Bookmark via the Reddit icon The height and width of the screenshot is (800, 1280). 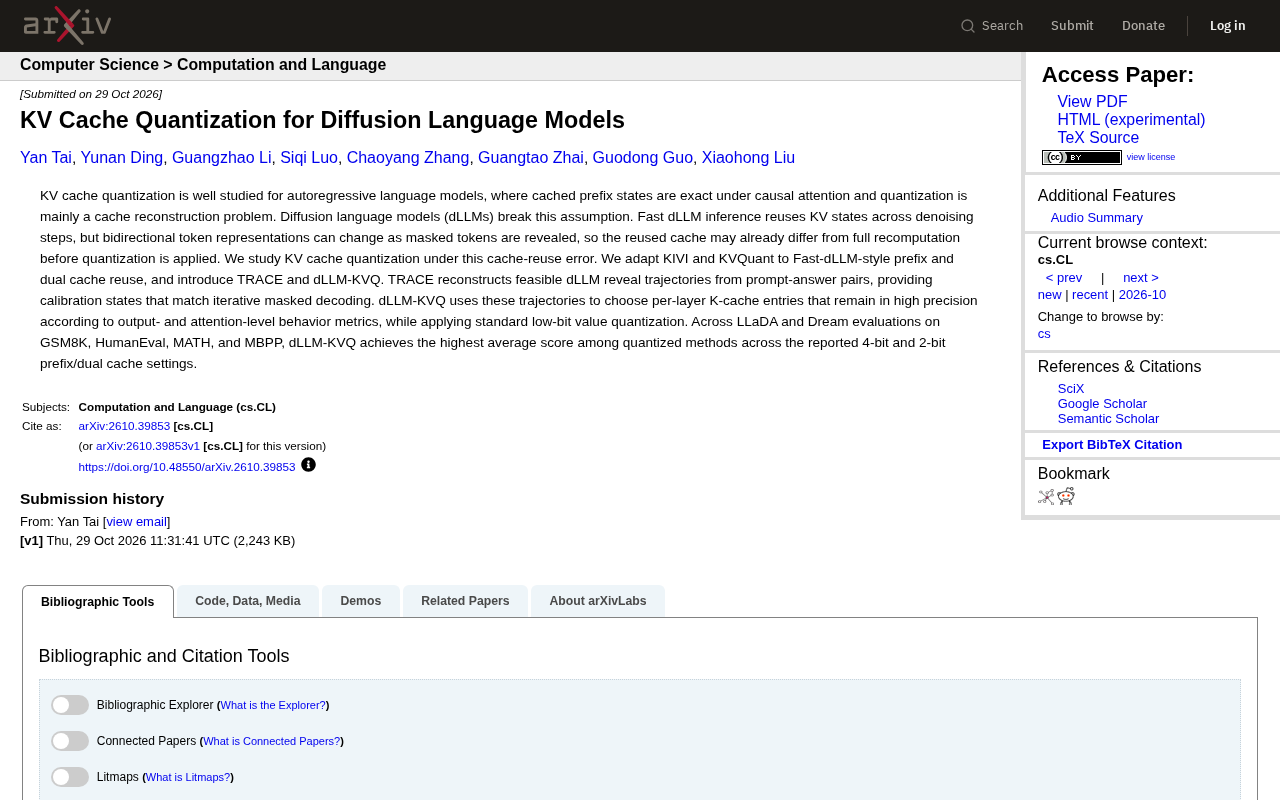click(1066, 496)
